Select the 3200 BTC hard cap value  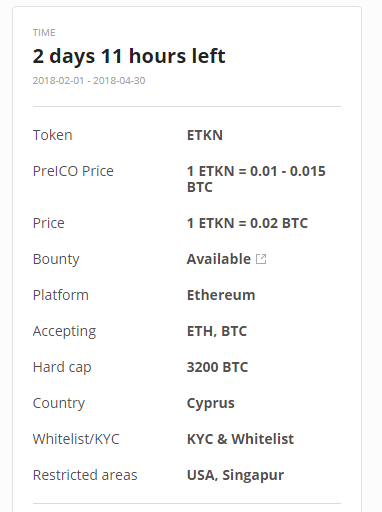click(x=217, y=367)
